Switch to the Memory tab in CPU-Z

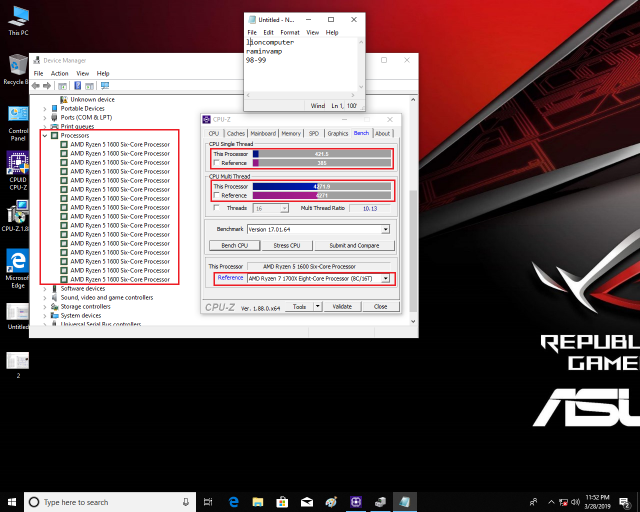click(291, 133)
